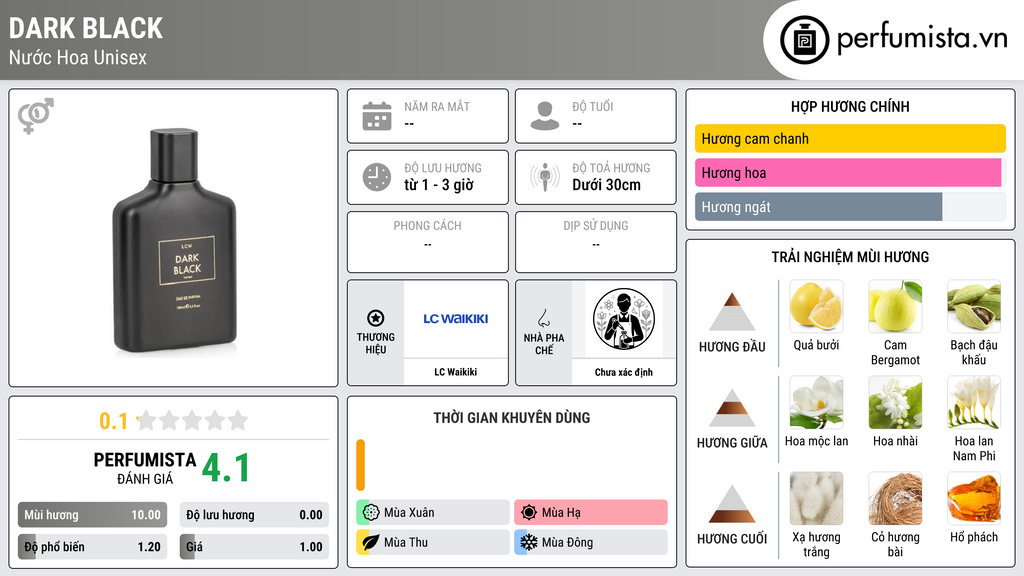The width and height of the screenshot is (1024, 576).
Task: Click the person silhouette icon for Độ tuổi
Action: [x=545, y=116]
